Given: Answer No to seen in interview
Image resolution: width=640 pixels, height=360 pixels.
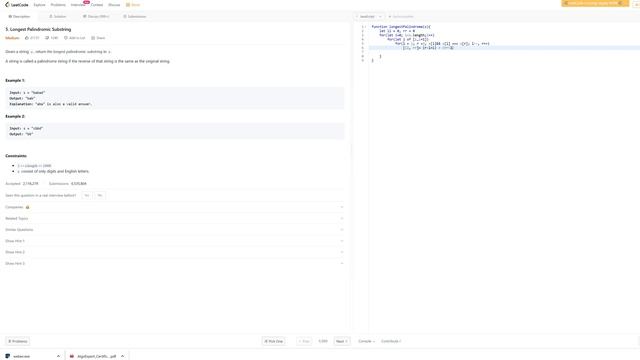Looking at the screenshot, I should 100,196.
